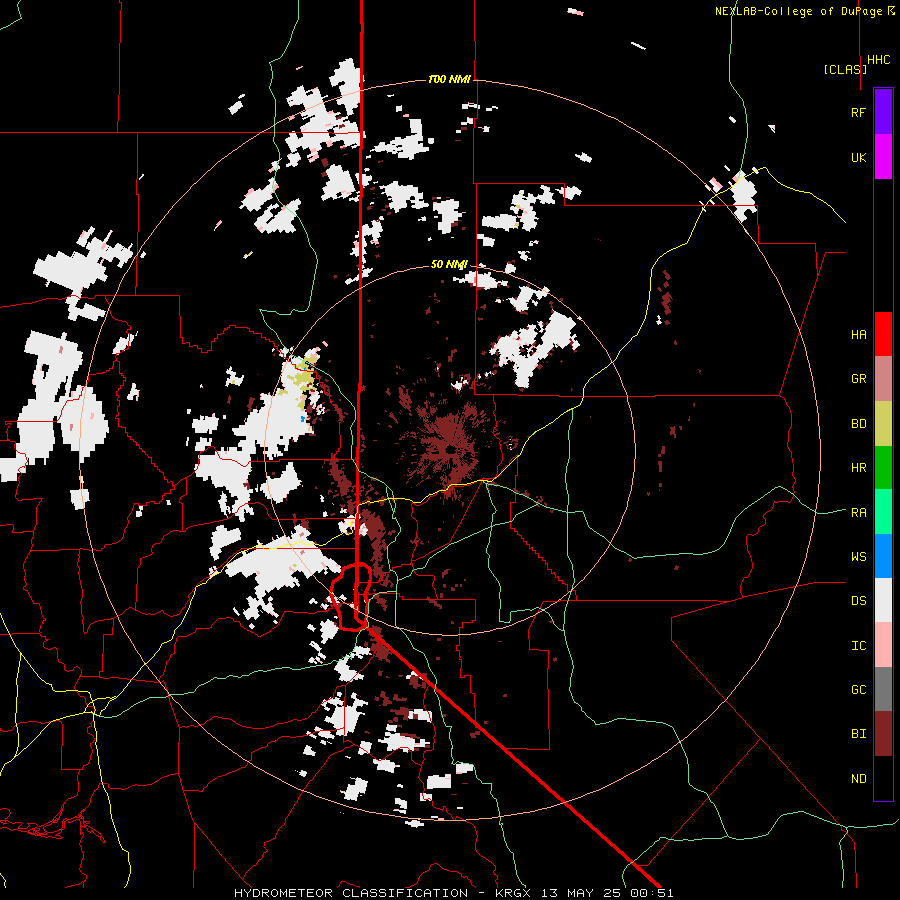
Task: Select the dark brown BI legend swatch
Action: [x=883, y=734]
